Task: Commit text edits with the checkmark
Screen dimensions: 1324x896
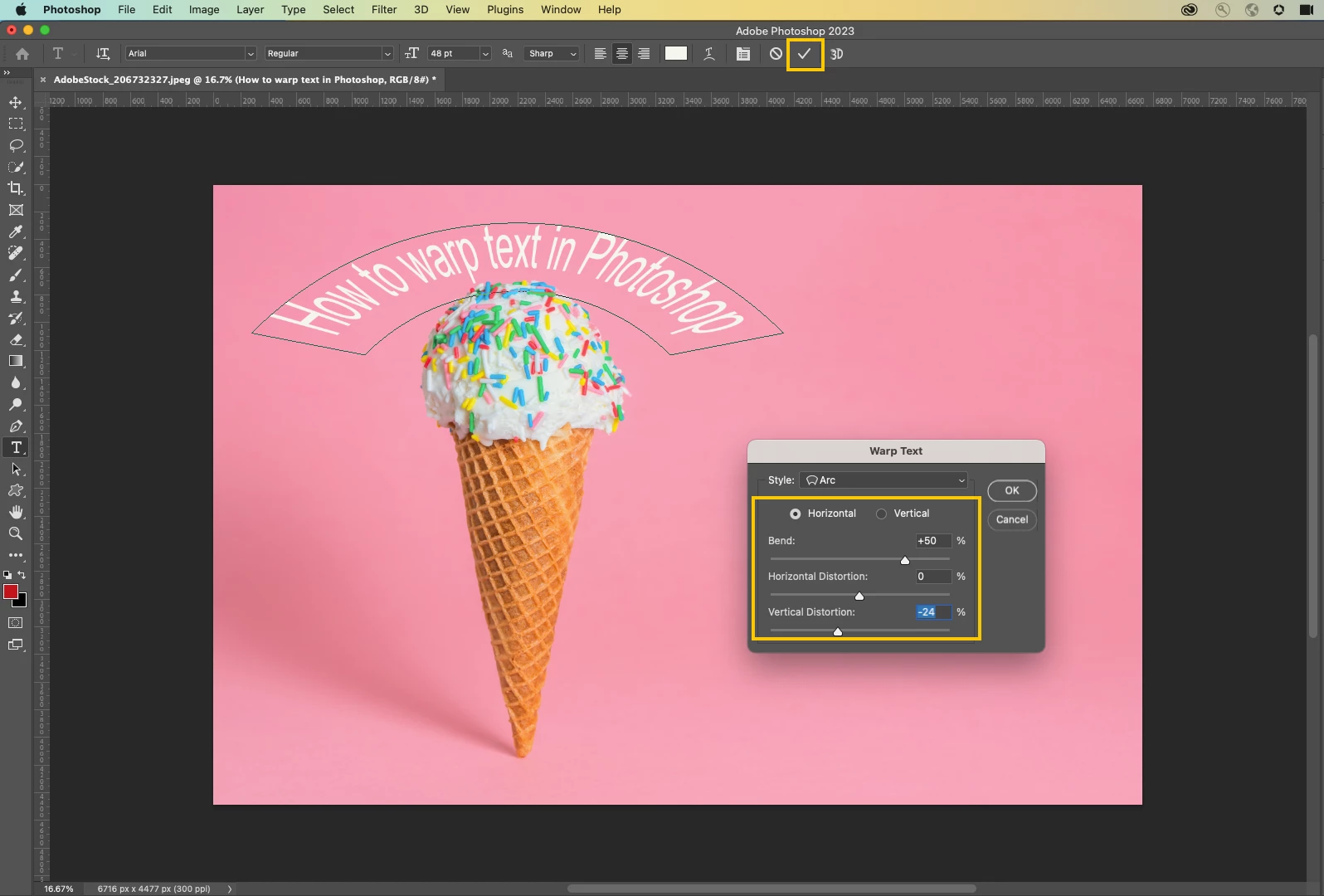Action: [805, 54]
